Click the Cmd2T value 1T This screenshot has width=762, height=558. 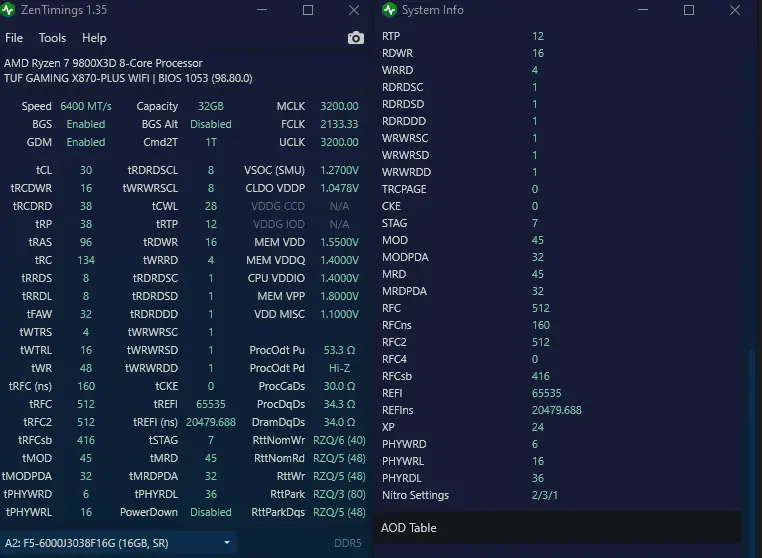coord(210,142)
